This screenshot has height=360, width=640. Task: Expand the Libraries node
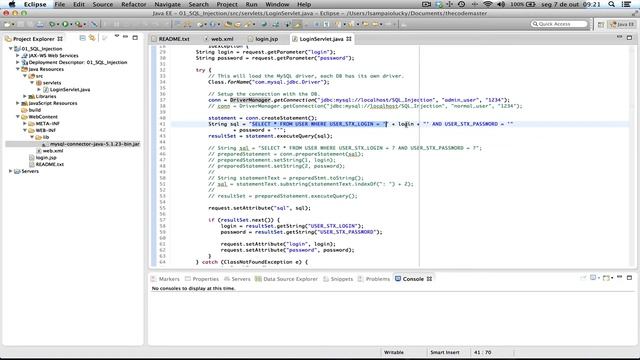pyautogui.click(x=25, y=96)
